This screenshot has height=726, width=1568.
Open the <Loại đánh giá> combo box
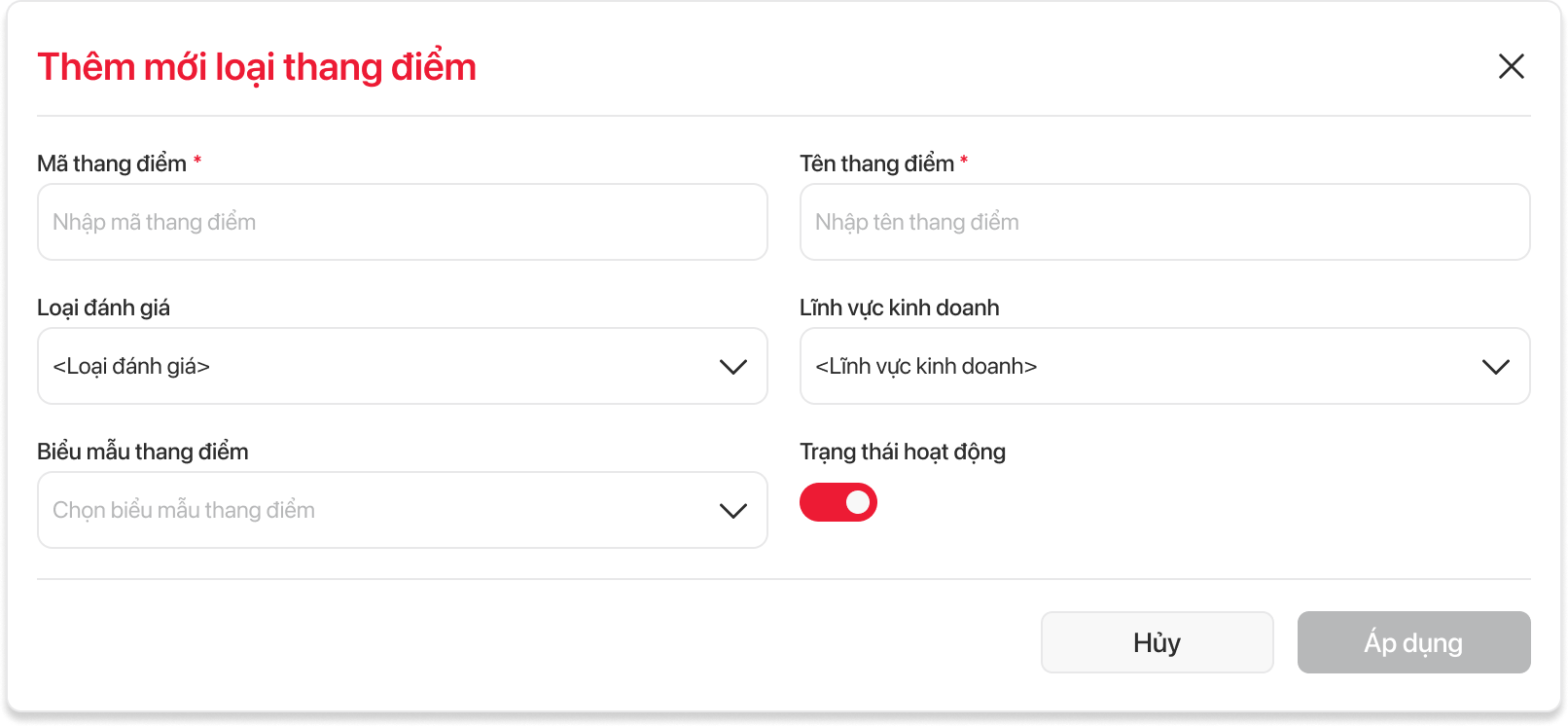coord(389,366)
